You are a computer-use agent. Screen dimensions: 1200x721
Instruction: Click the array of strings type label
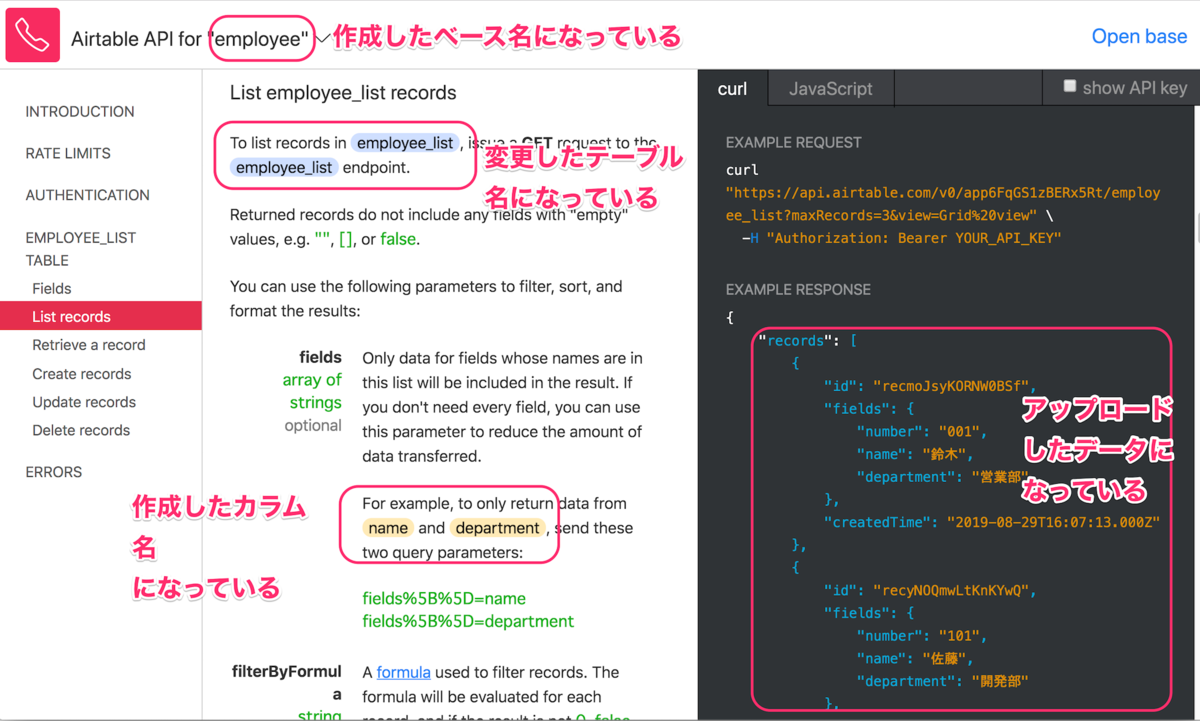tap(312, 391)
